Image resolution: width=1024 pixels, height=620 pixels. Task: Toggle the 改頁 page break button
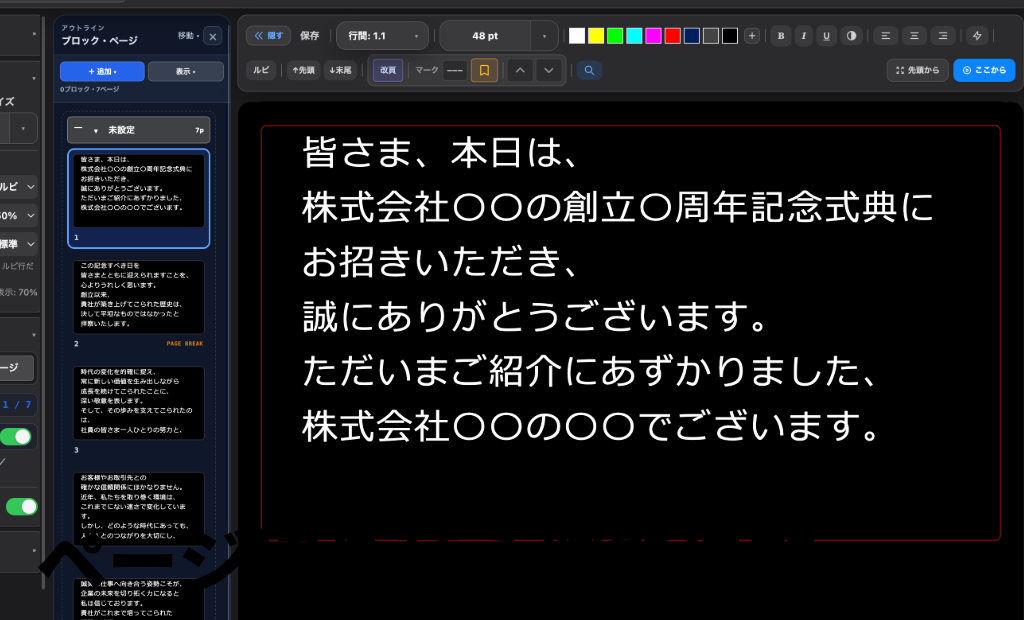tap(388, 70)
